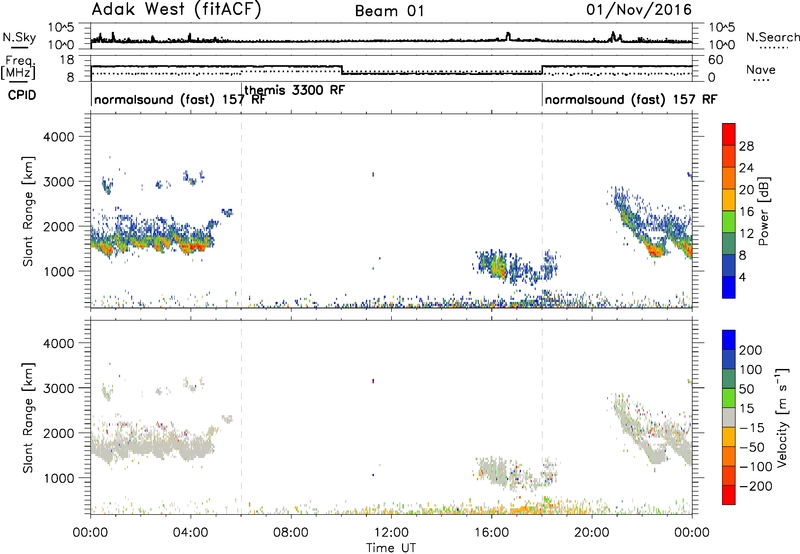Click the "12:00" time tick label
800x554 pixels.
(x=391, y=533)
